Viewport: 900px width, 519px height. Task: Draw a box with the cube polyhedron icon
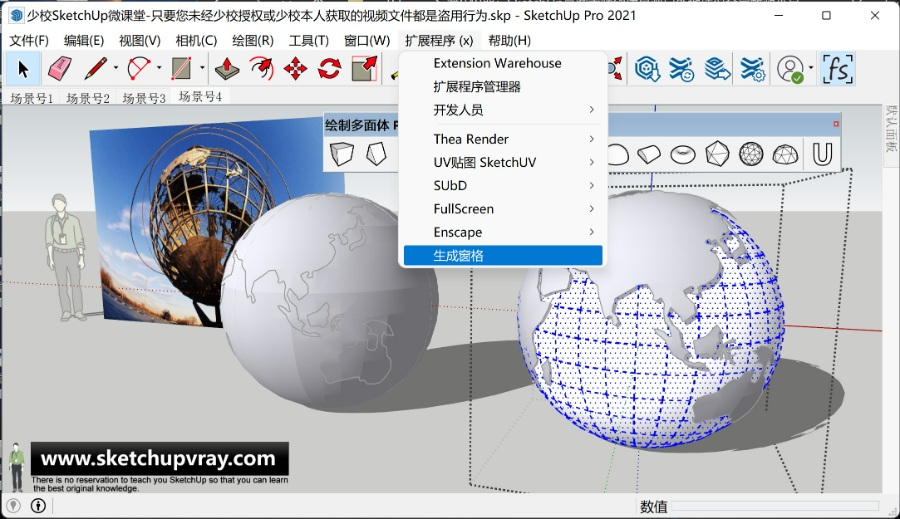coord(342,154)
